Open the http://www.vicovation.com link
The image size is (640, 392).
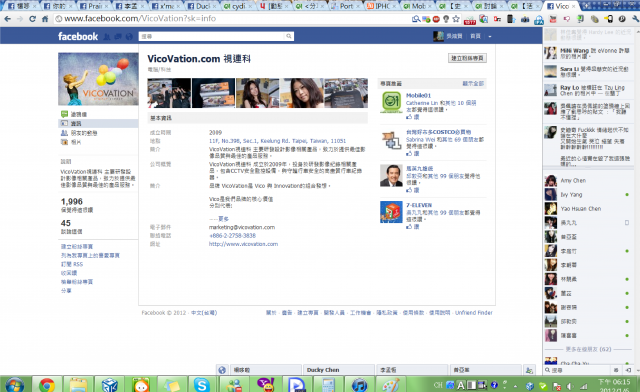[x=243, y=244]
